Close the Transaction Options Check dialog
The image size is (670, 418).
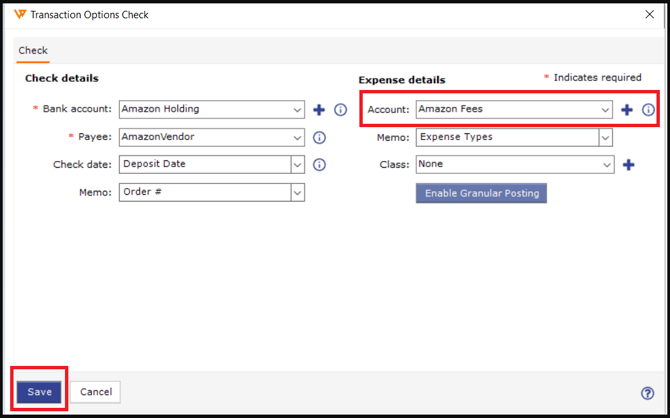coord(649,15)
